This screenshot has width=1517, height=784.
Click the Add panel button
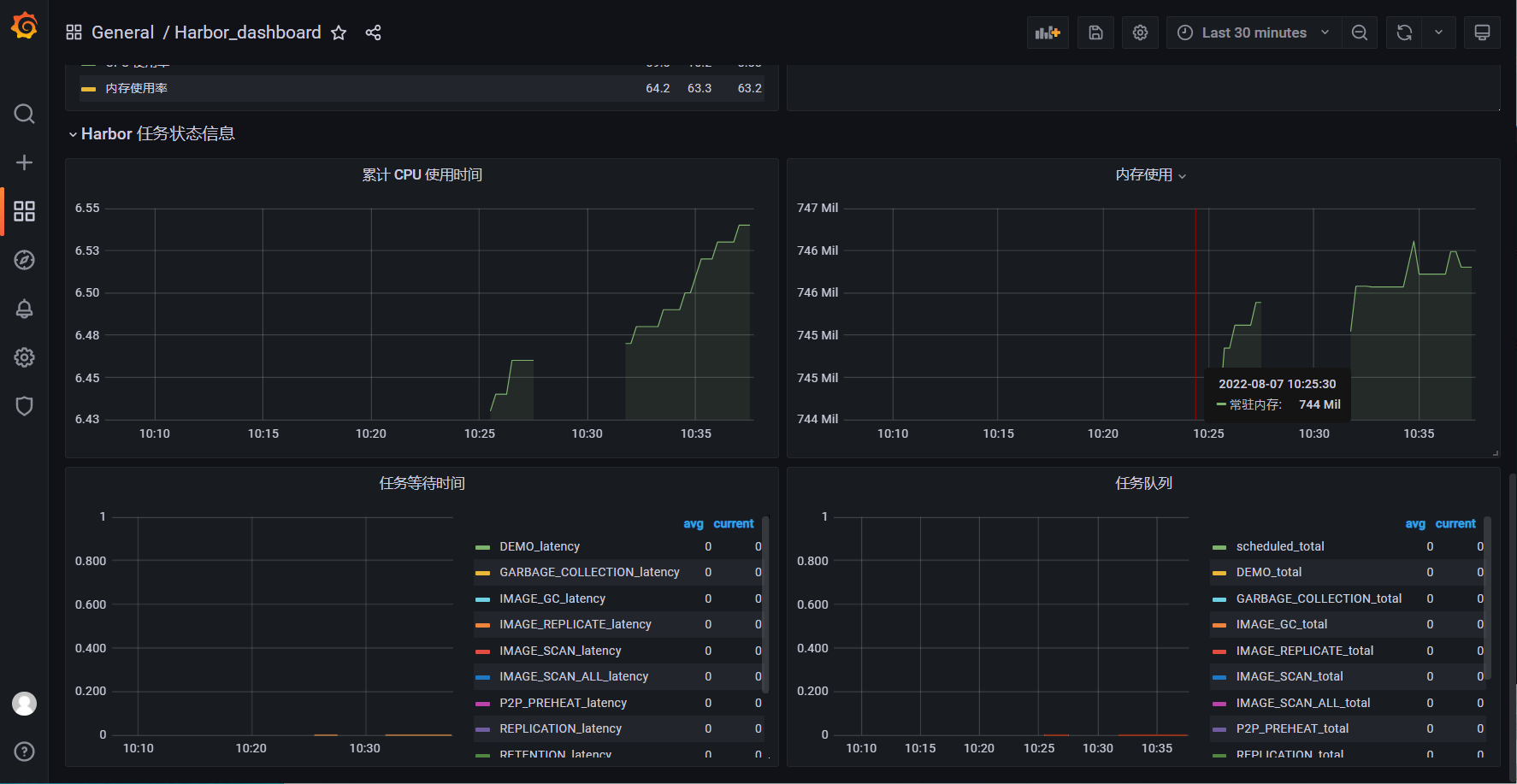(x=1048, y=32)
